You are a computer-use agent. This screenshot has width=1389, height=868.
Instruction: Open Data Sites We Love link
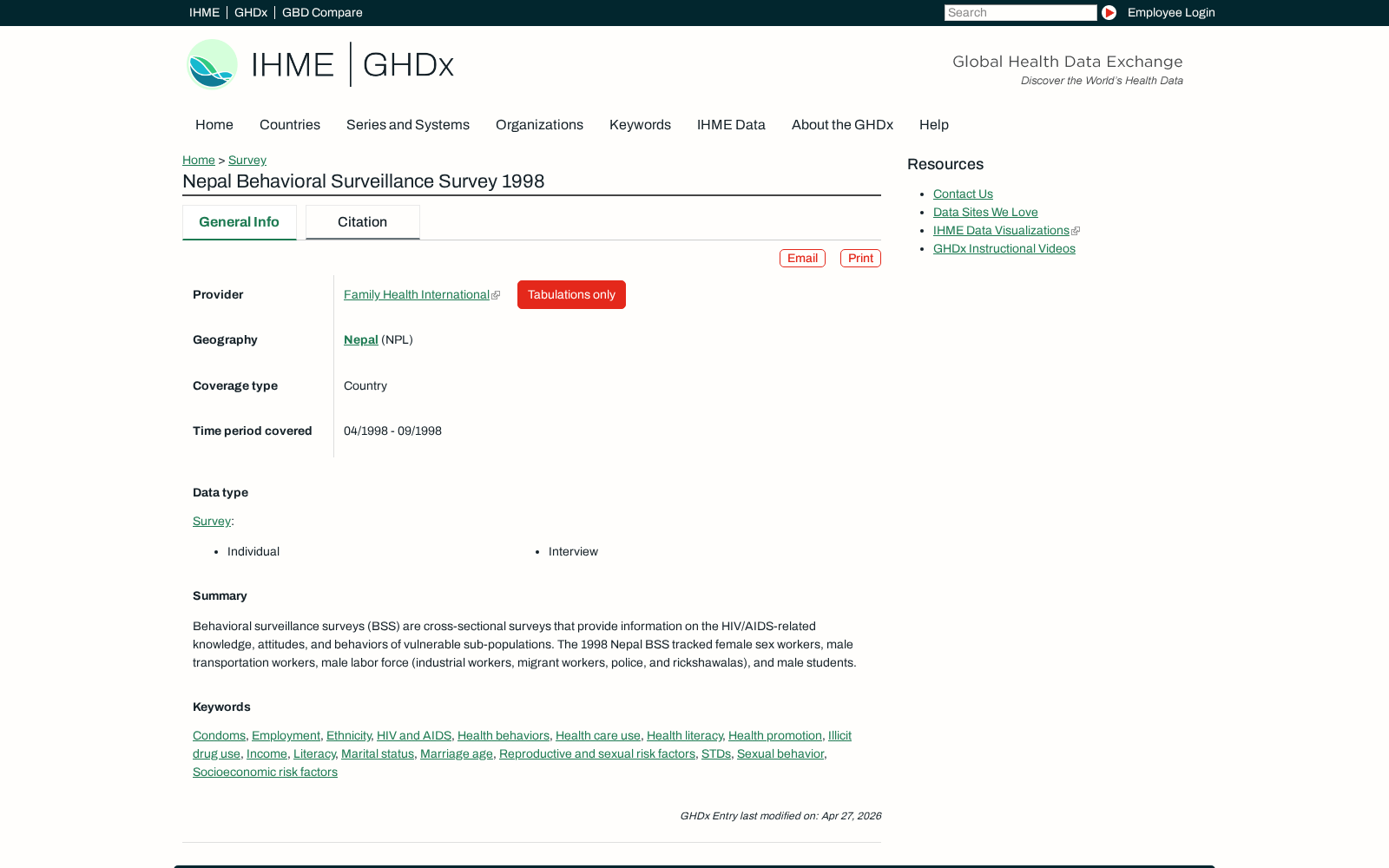click(985, 213)
